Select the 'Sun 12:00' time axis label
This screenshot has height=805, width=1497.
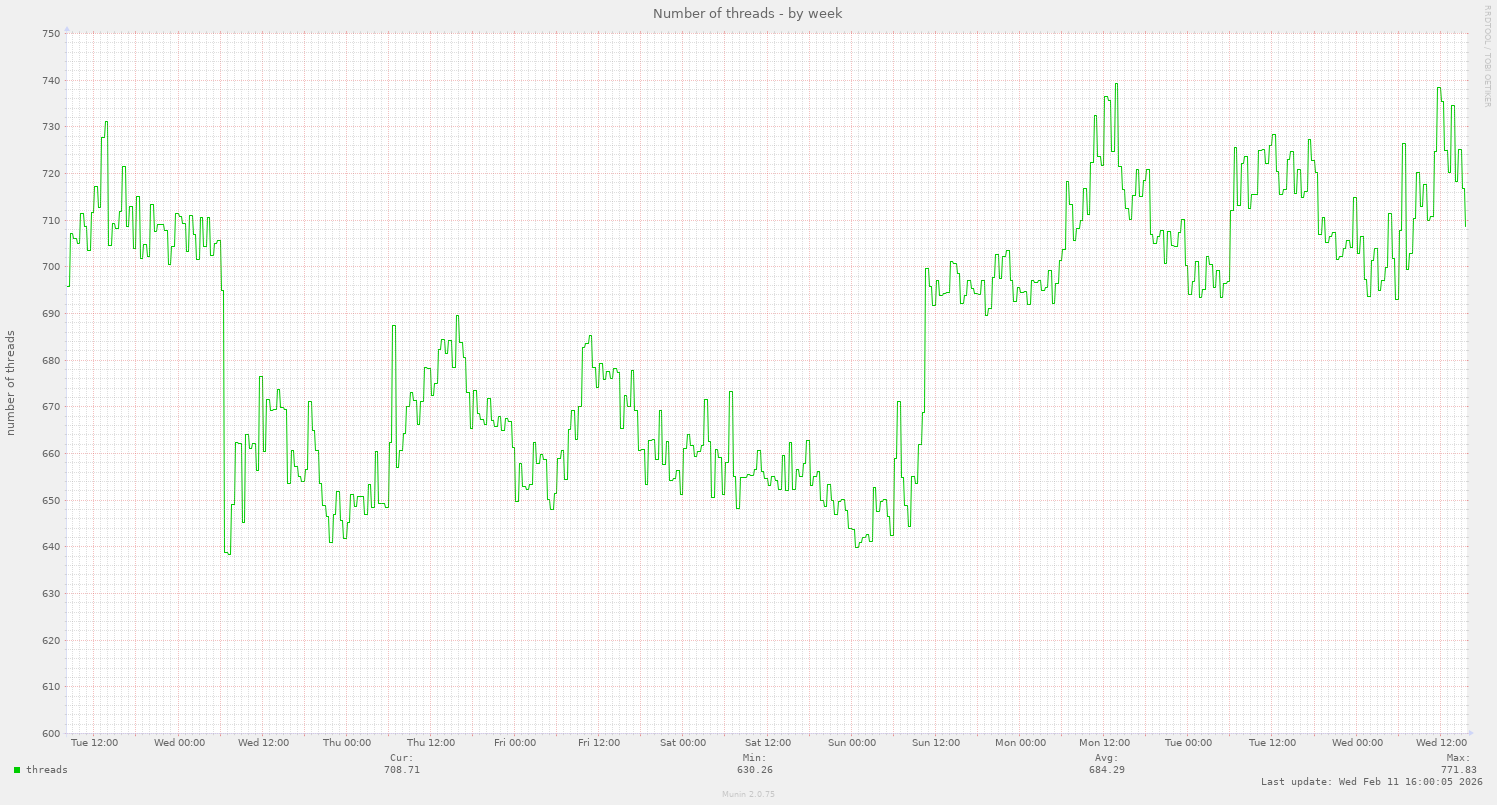tap(936, 743)
